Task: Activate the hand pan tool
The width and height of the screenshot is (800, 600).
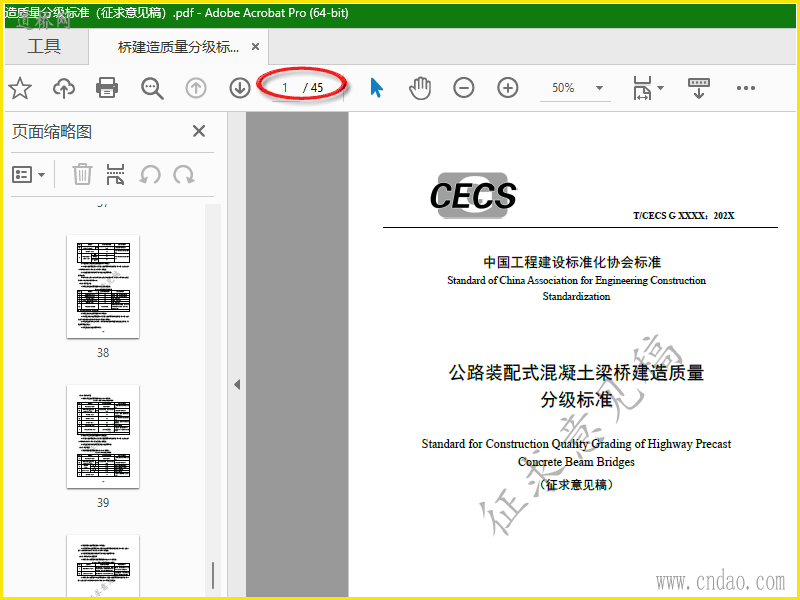Action: pos(420,88)
